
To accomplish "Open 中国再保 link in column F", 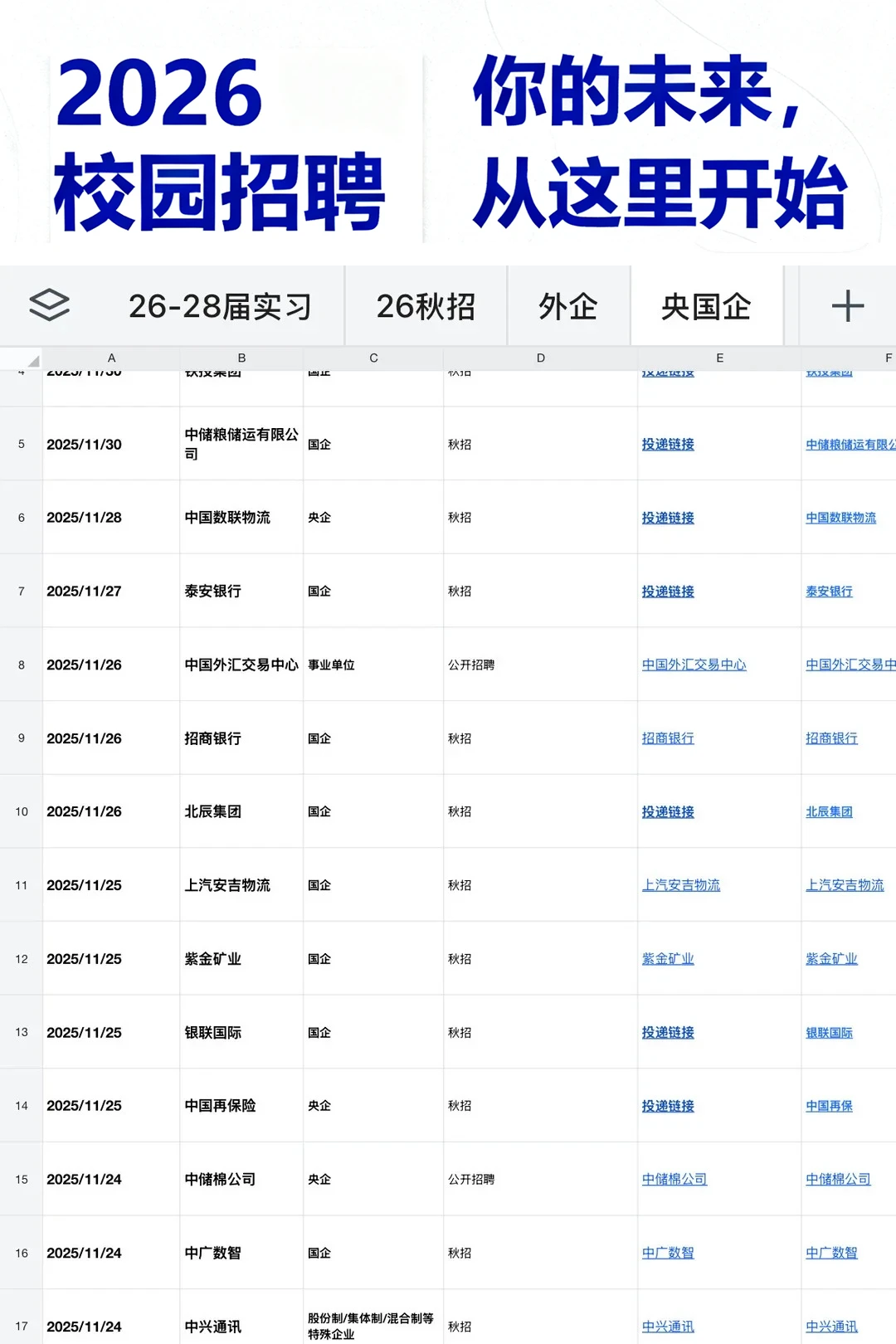I will [829, 1106].
